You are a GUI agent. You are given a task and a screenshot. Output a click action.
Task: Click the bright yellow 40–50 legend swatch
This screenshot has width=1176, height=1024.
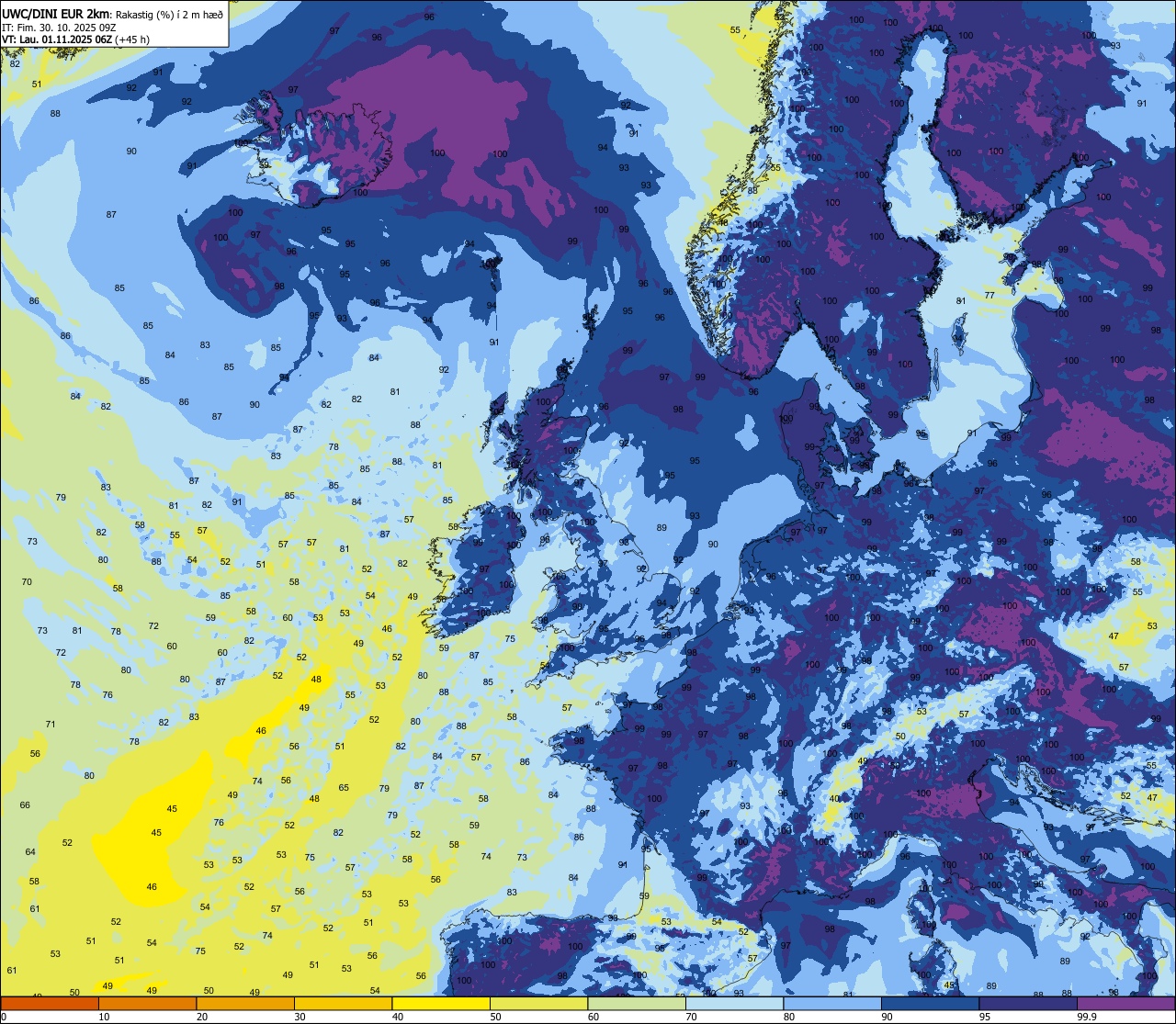click(441, 1003)
